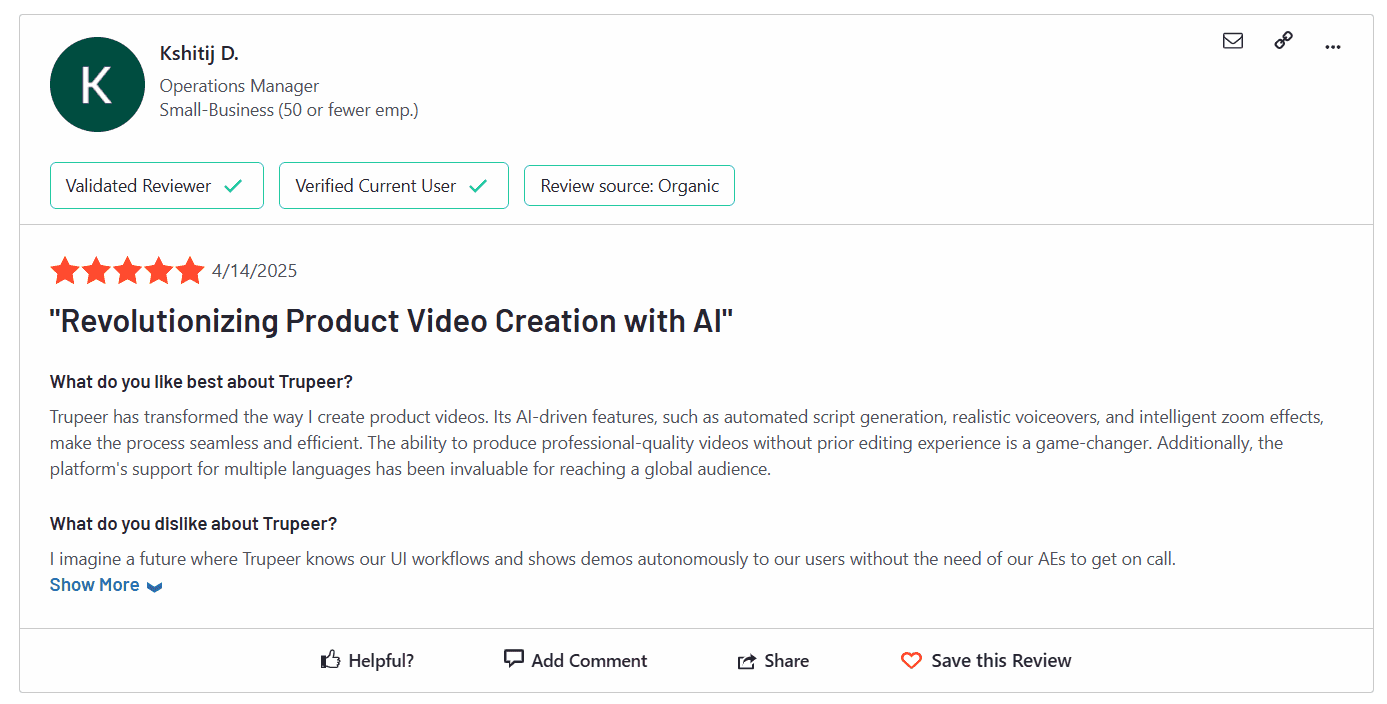Click the fifth red rating star

189,270
